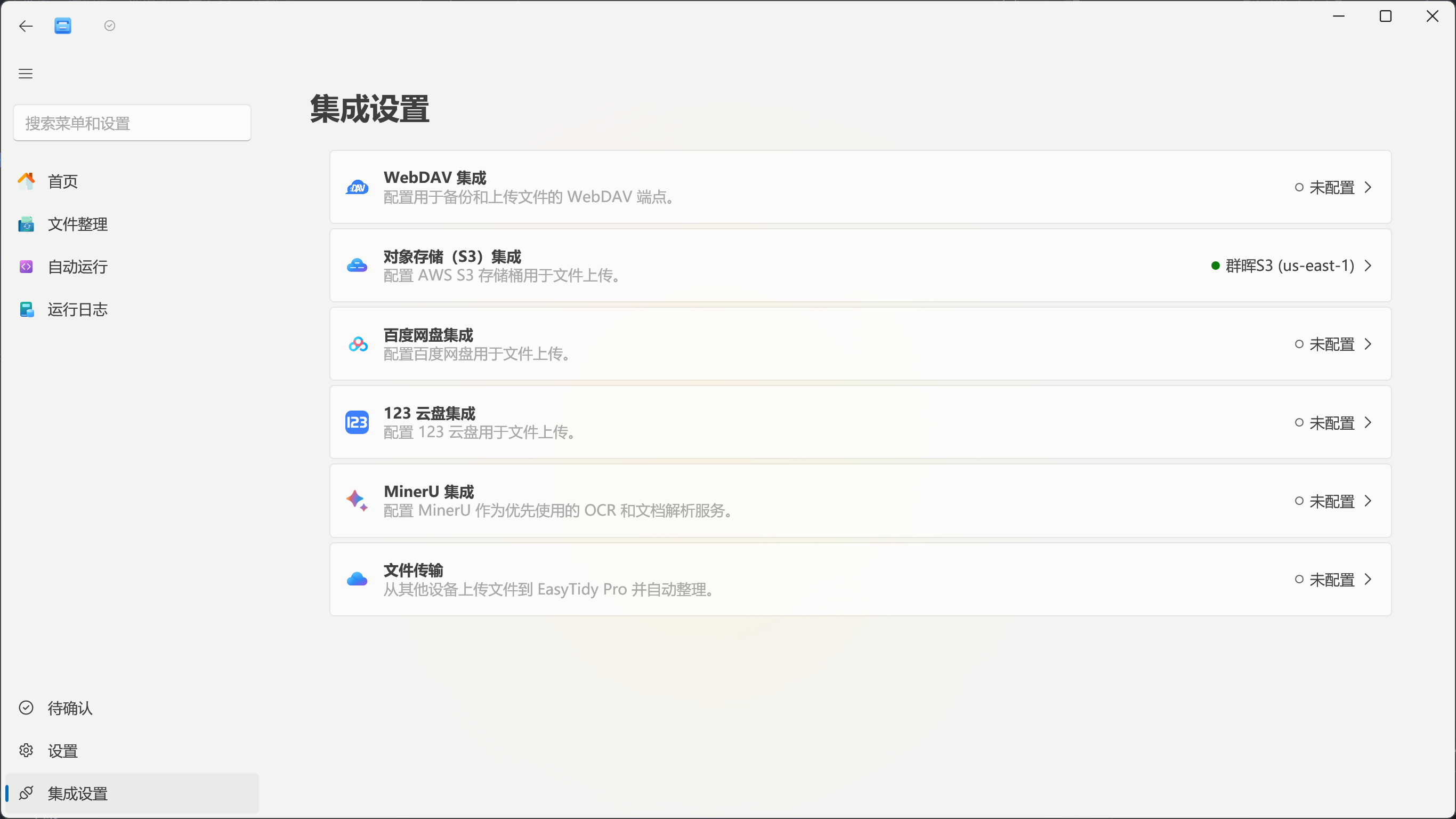The image size is (1456, 819).
Task: Click the 搜索菜单和设置 search field
Action: tap(132, 123)
